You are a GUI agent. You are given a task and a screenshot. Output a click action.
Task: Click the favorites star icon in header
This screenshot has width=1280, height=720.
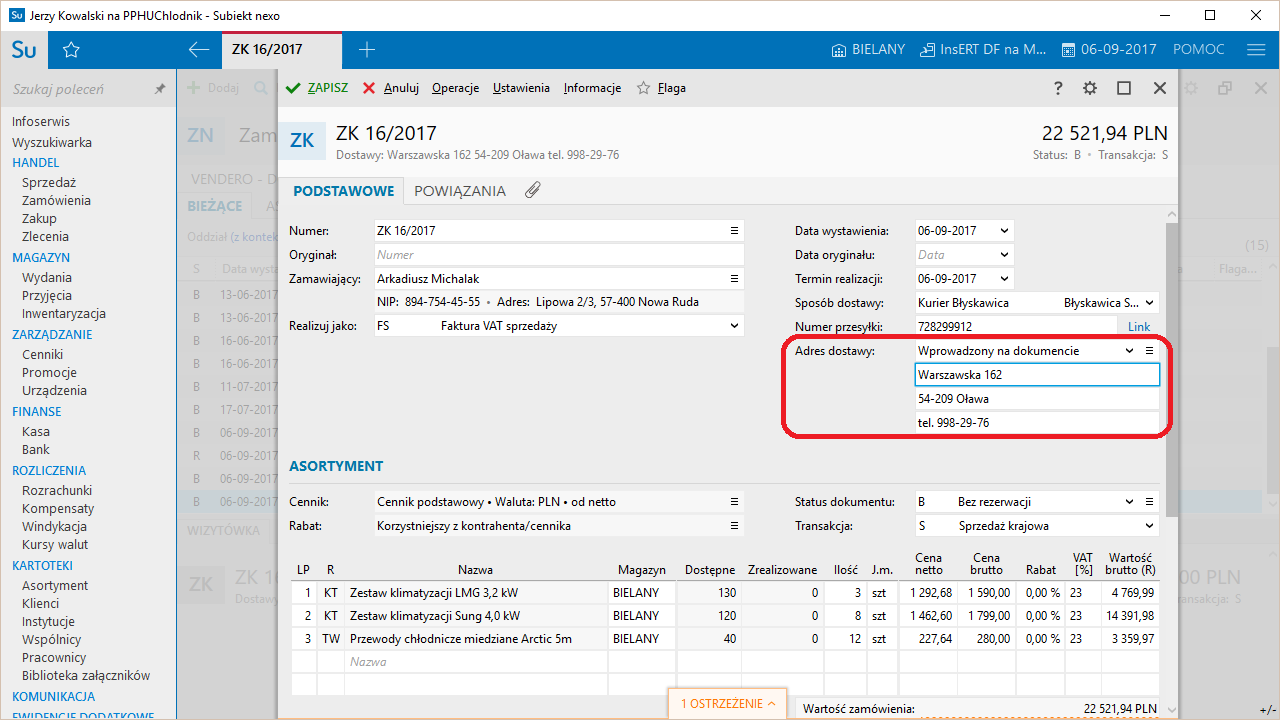click(71, 50)
